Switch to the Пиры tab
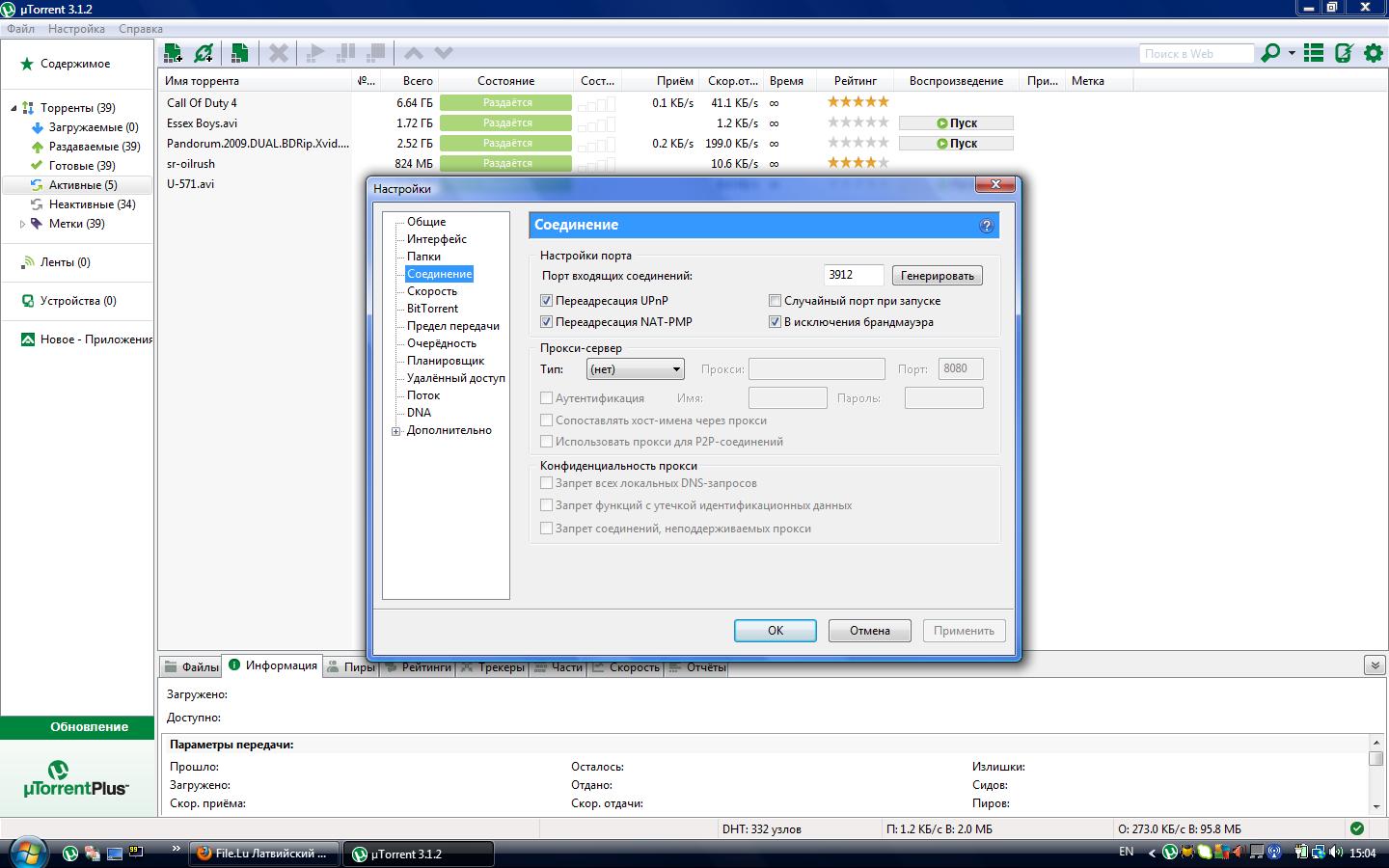The width and height of the screenshot is (1389, 868). tap(351, 666)
